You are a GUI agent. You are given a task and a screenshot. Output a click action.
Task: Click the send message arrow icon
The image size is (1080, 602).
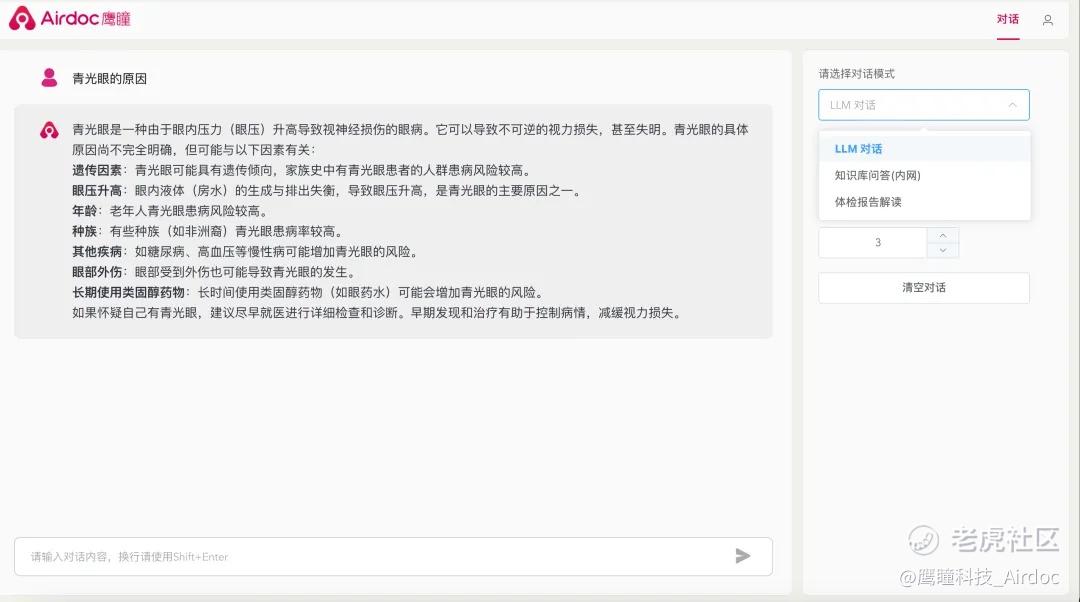(x=742, y=556)
